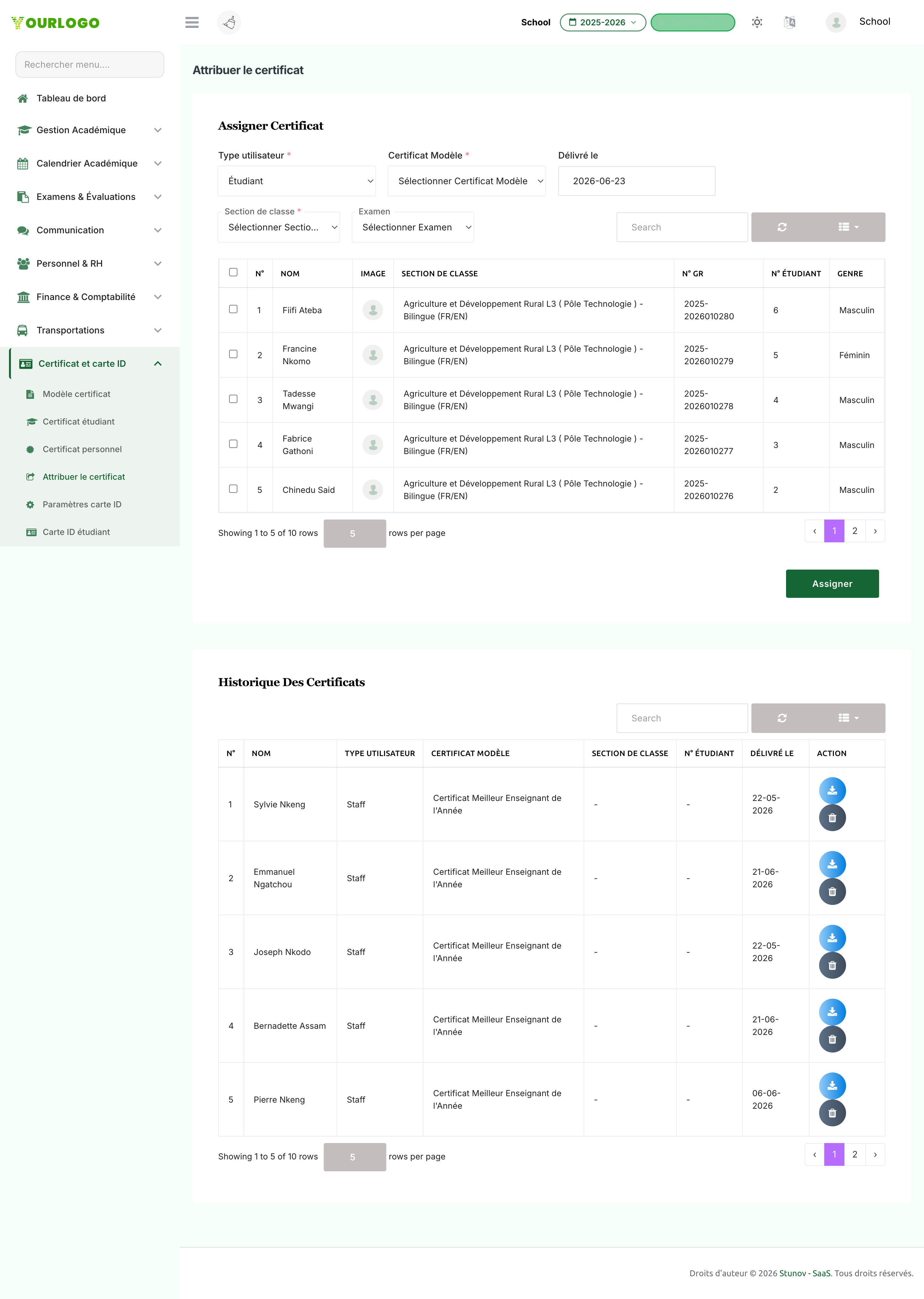The height and width of the screenshot is (1299, 924).
Task: Expand Examens & Évaluations menu
Action: pyautogui.click(x=90, y=197)
